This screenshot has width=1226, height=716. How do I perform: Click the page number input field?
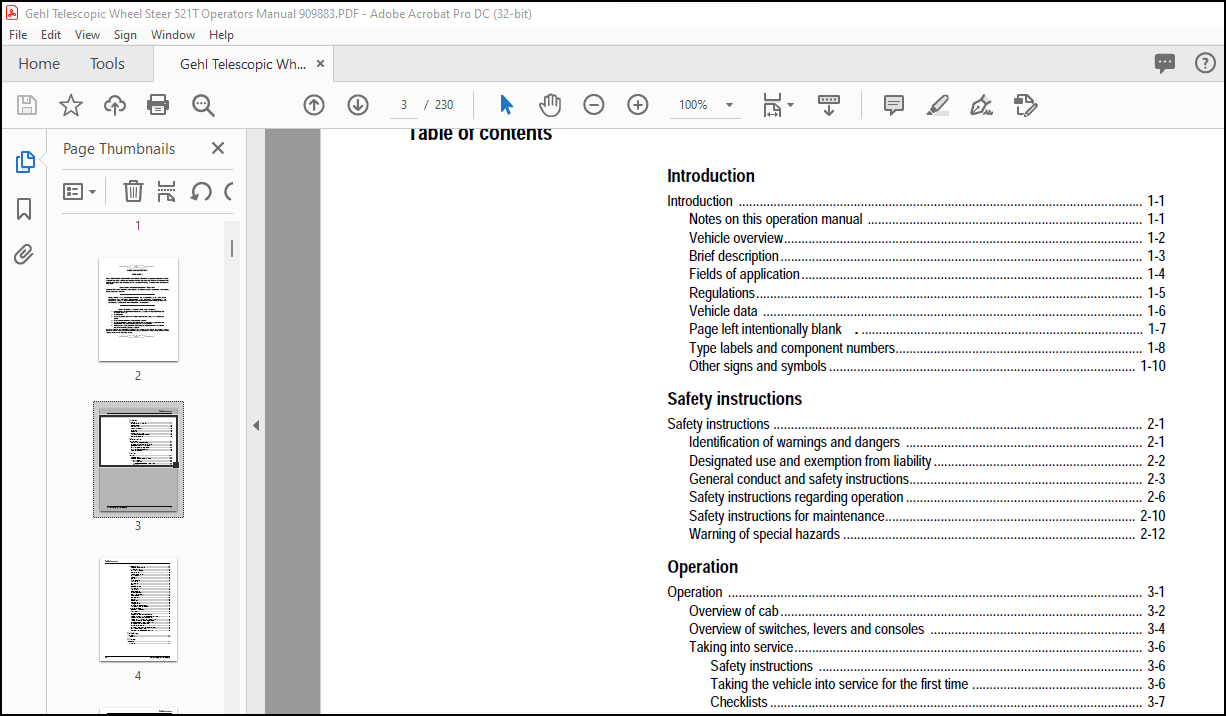pyautogui.click(x=403, y=105)
